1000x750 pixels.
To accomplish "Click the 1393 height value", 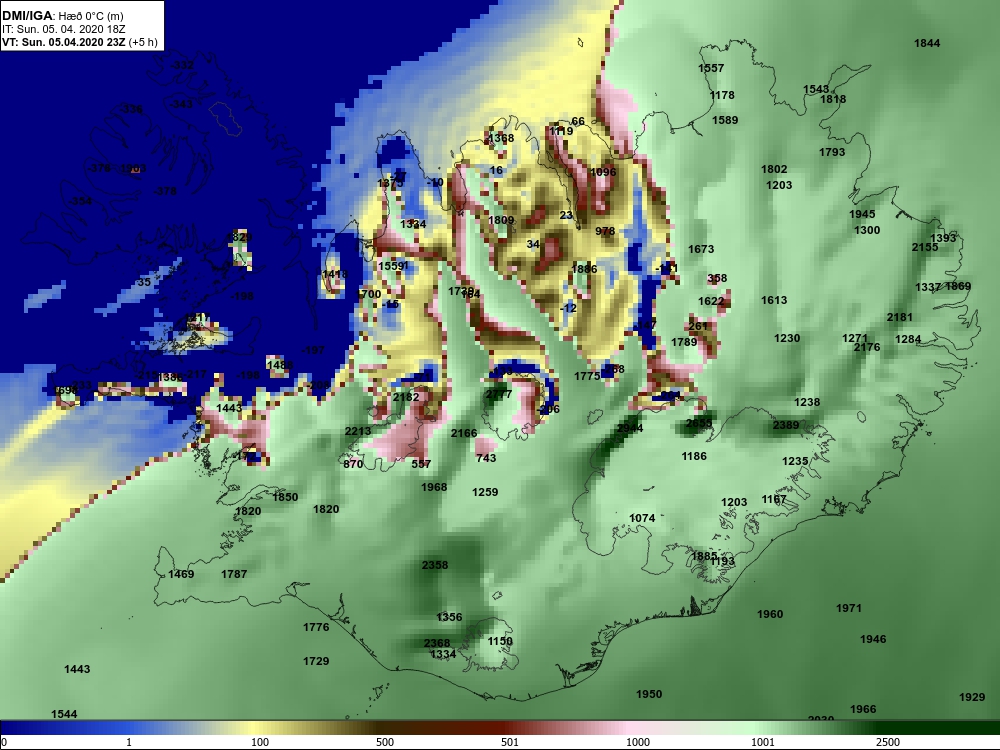I will (x=943, y=238).
